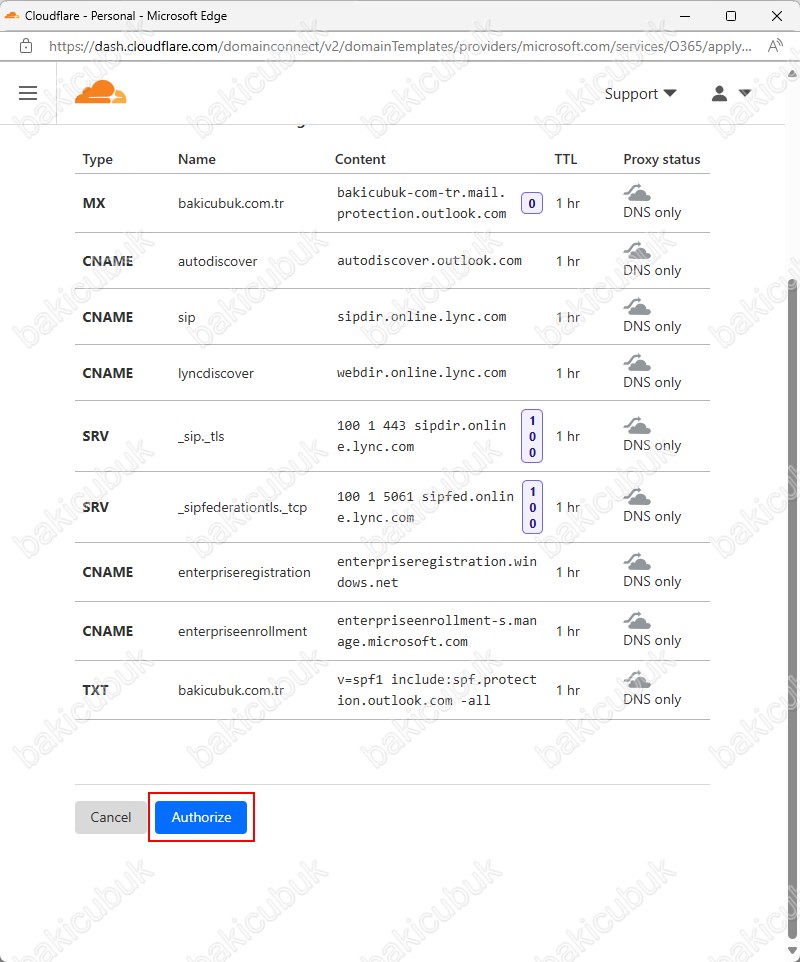Screen dimensions: 800x962
Task: Select the enterpriseenrollment-s.manage.microsoft.com content
Action: [x=437, y=631]
